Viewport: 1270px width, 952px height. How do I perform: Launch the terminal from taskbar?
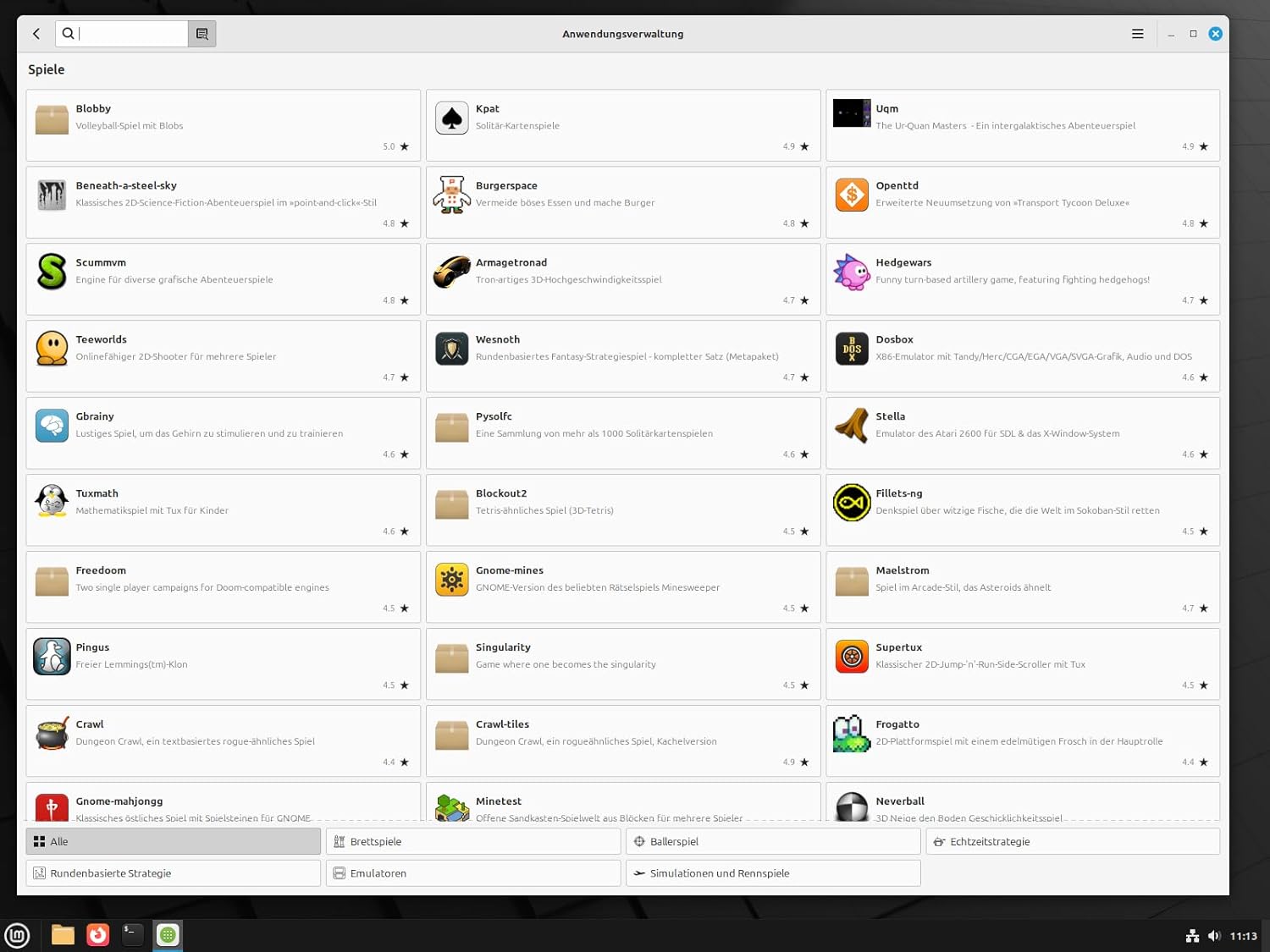coord(133,935)
